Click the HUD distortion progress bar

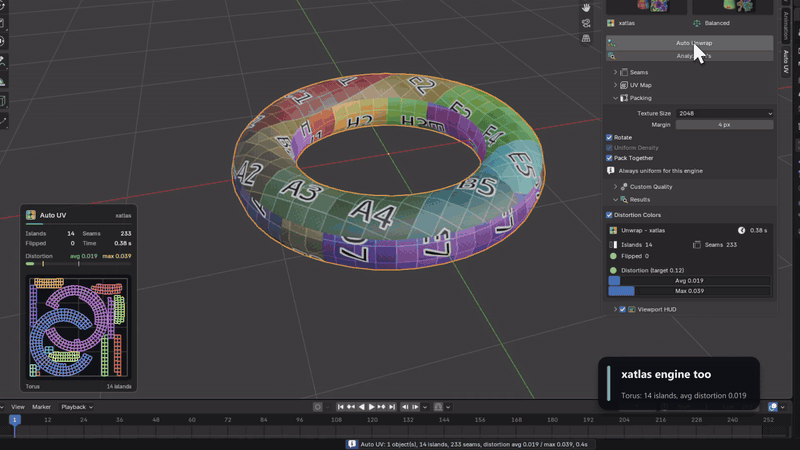[78, 264]
